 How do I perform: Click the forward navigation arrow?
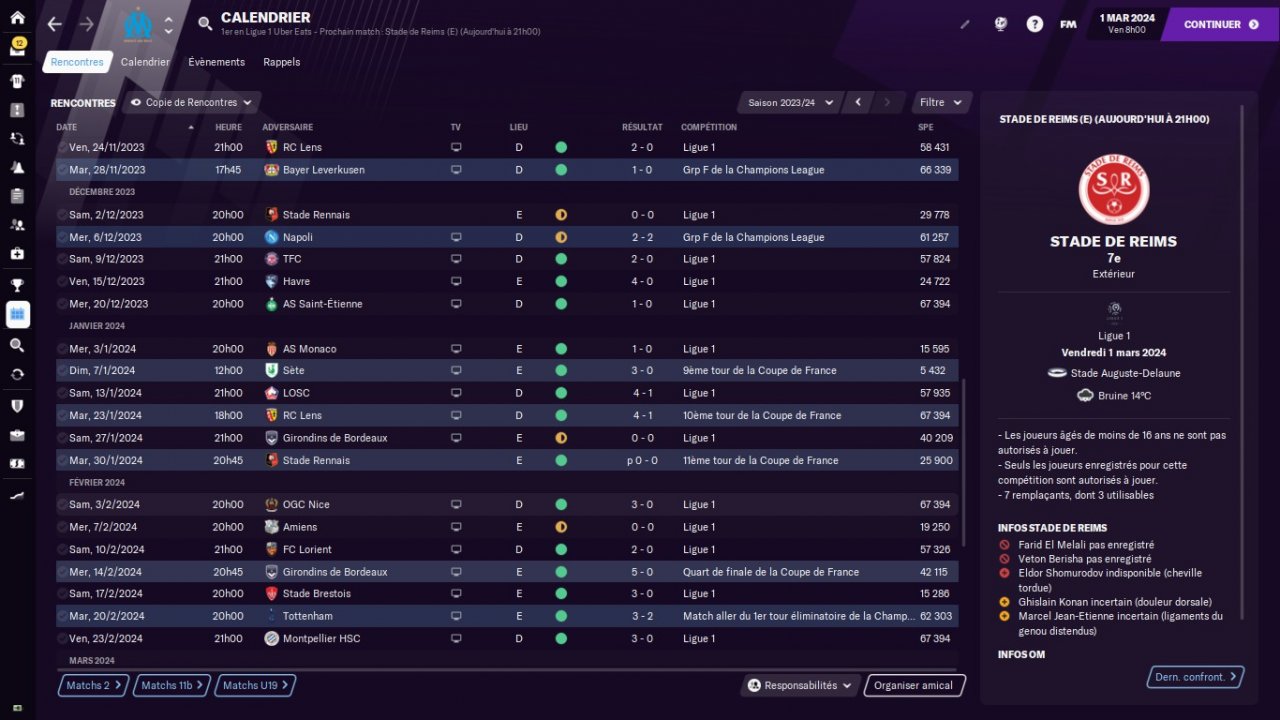(x=86, y=24)
